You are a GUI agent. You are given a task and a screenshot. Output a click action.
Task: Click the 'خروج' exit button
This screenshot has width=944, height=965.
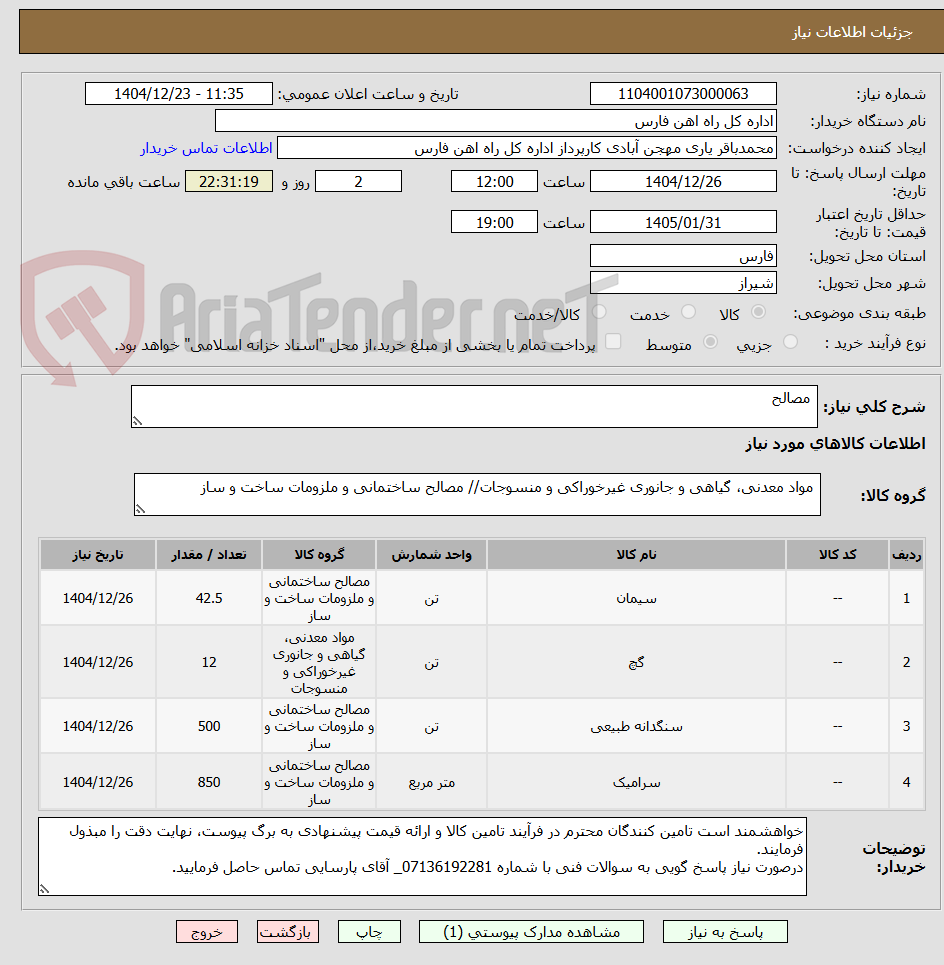tap(207, 932)
